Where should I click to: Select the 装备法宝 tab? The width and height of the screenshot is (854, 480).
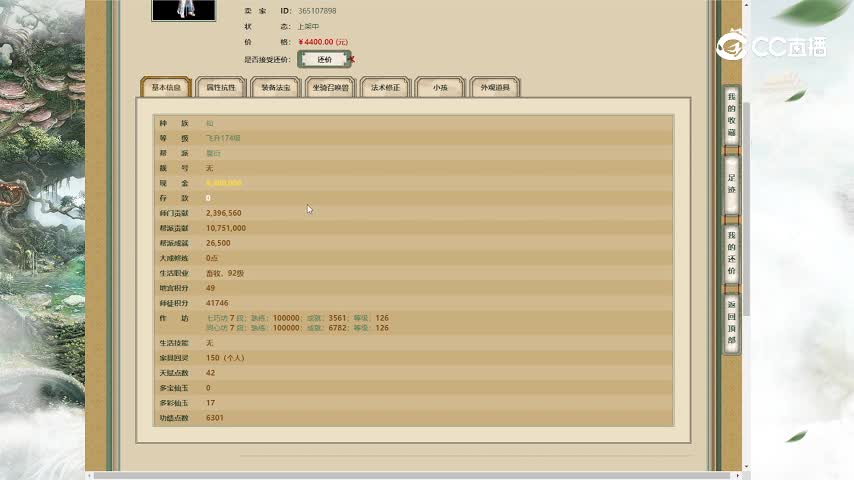(x=275, y=88)
